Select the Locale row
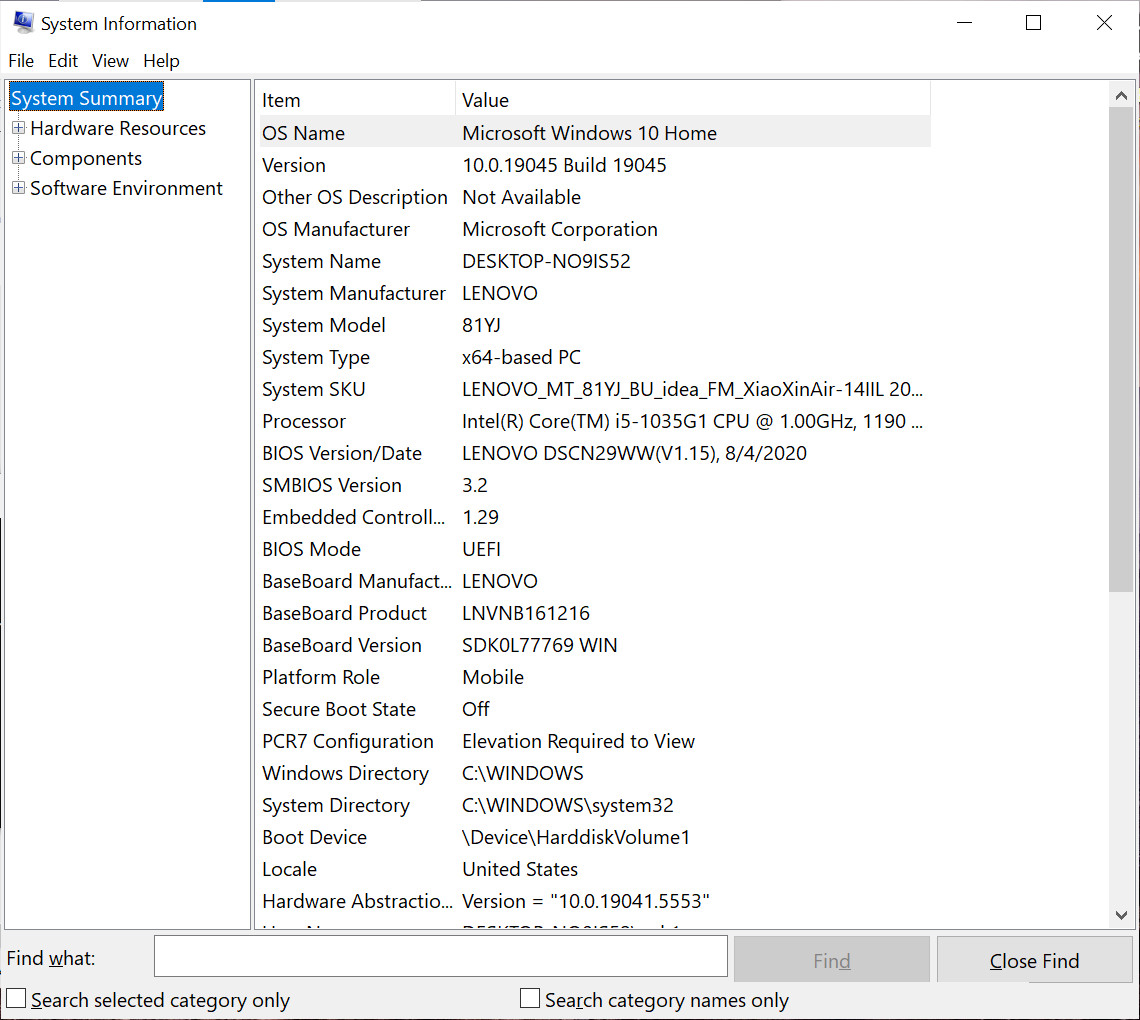The width and height of the screenshot is (1140, 1020). pyautogui.click(x=595, y=869)
